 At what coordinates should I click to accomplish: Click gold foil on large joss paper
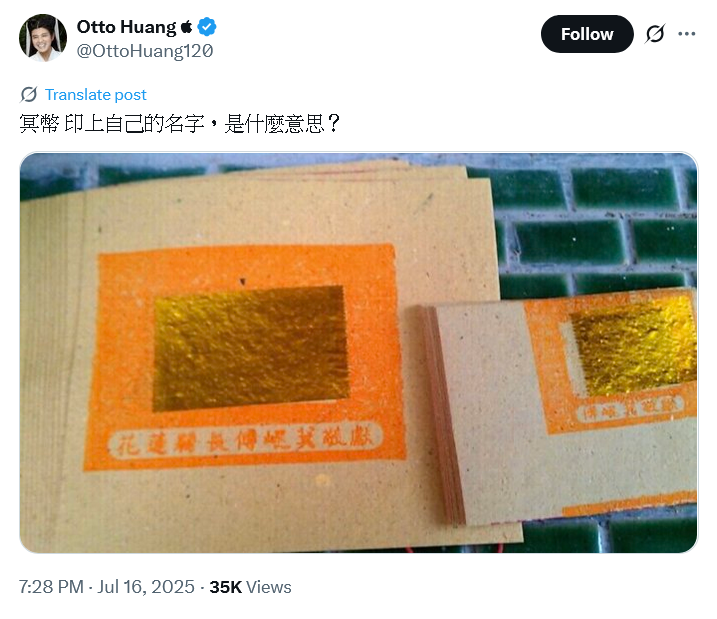[x=251, y=348]
